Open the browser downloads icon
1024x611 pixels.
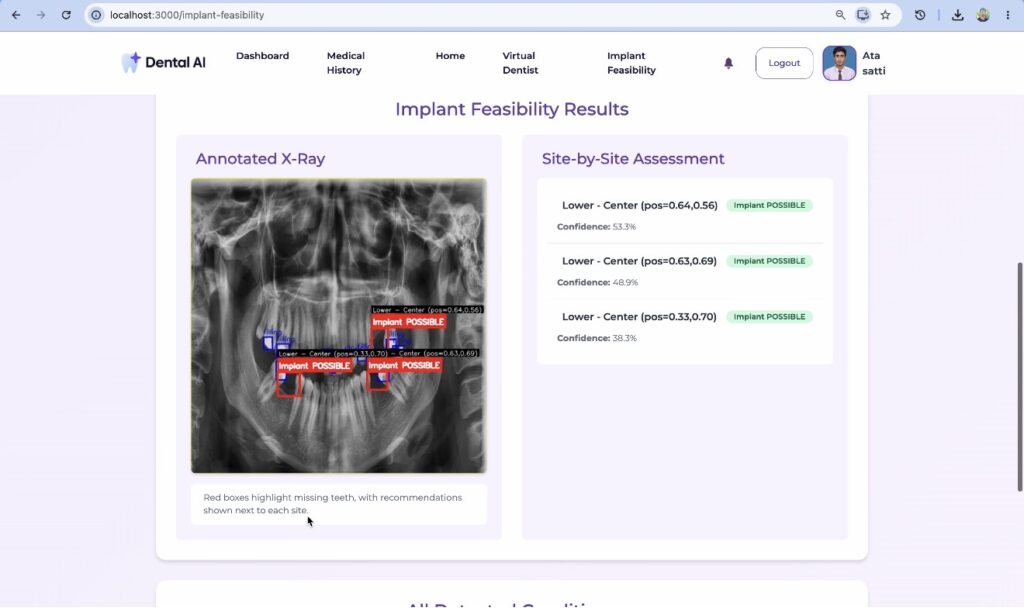[x=957, y=15]
